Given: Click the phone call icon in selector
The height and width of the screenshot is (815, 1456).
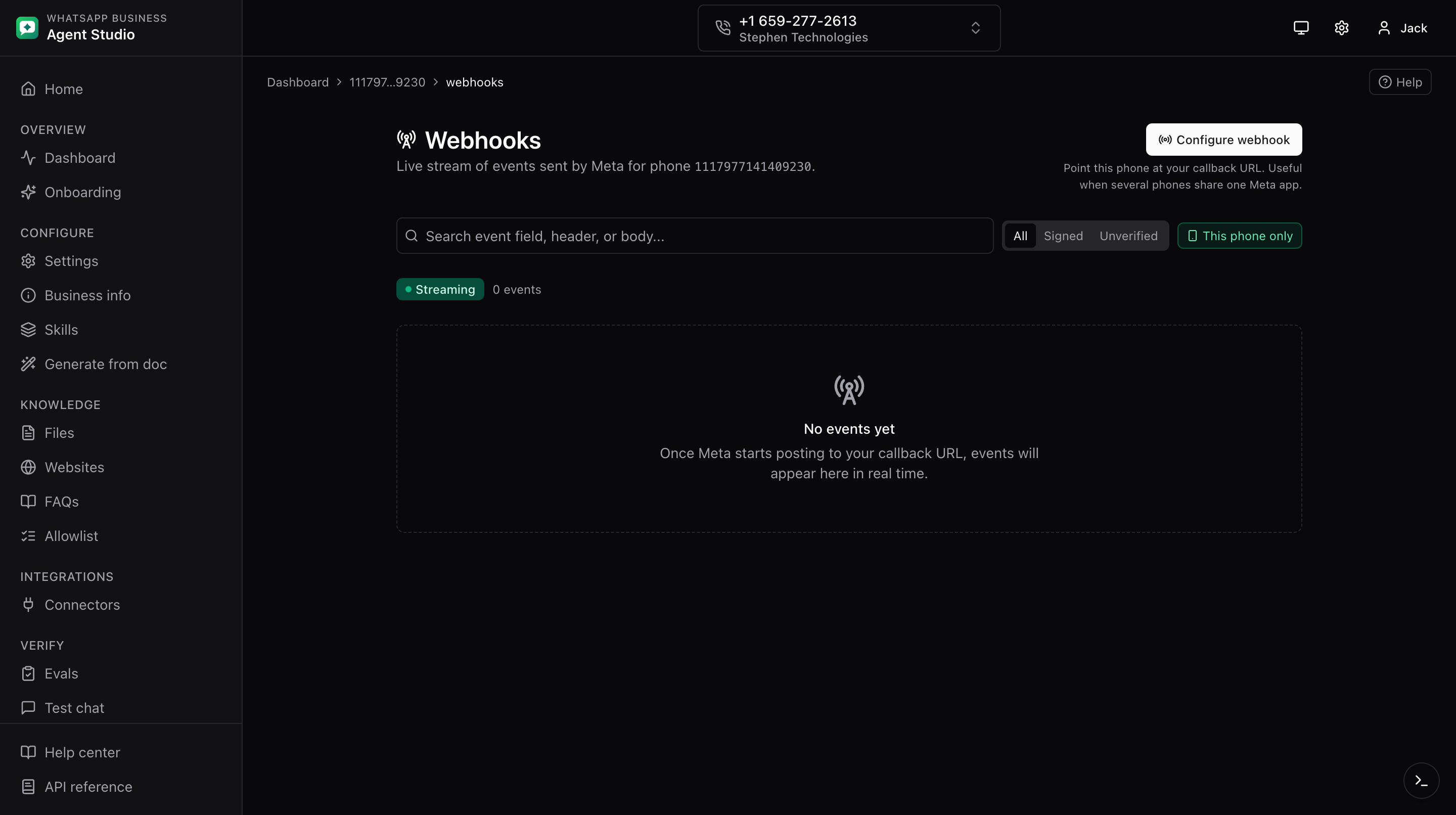Looking at the screenshot, I should (x=723, y=28).
